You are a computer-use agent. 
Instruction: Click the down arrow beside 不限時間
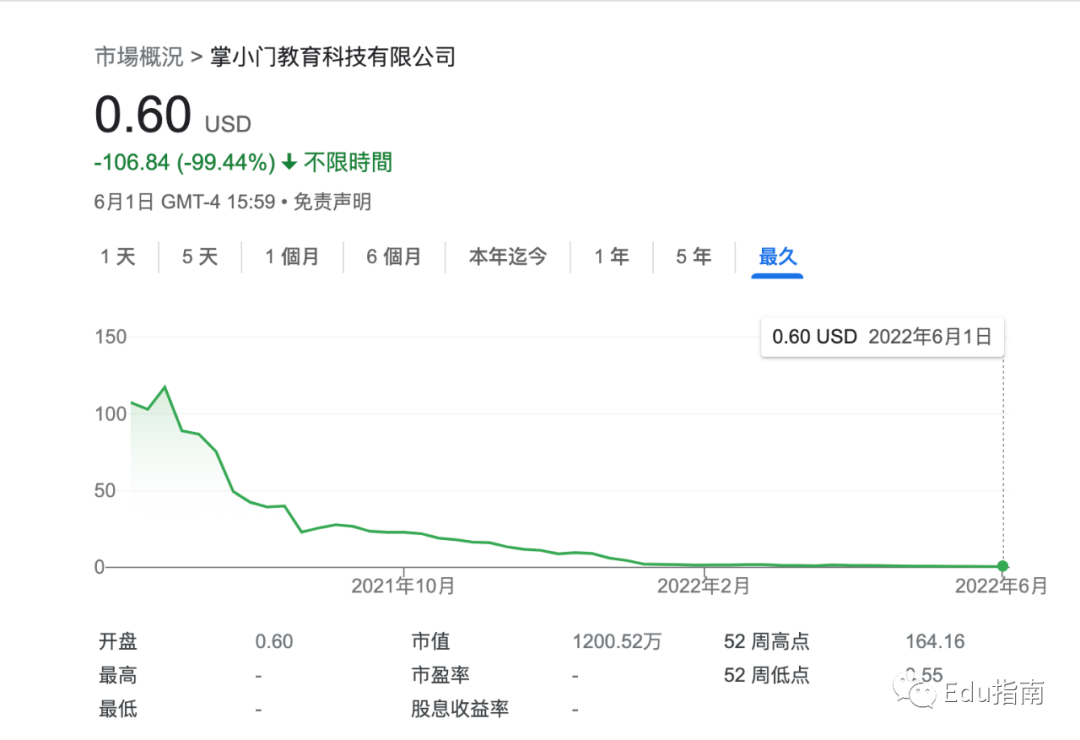coord(289,163)
